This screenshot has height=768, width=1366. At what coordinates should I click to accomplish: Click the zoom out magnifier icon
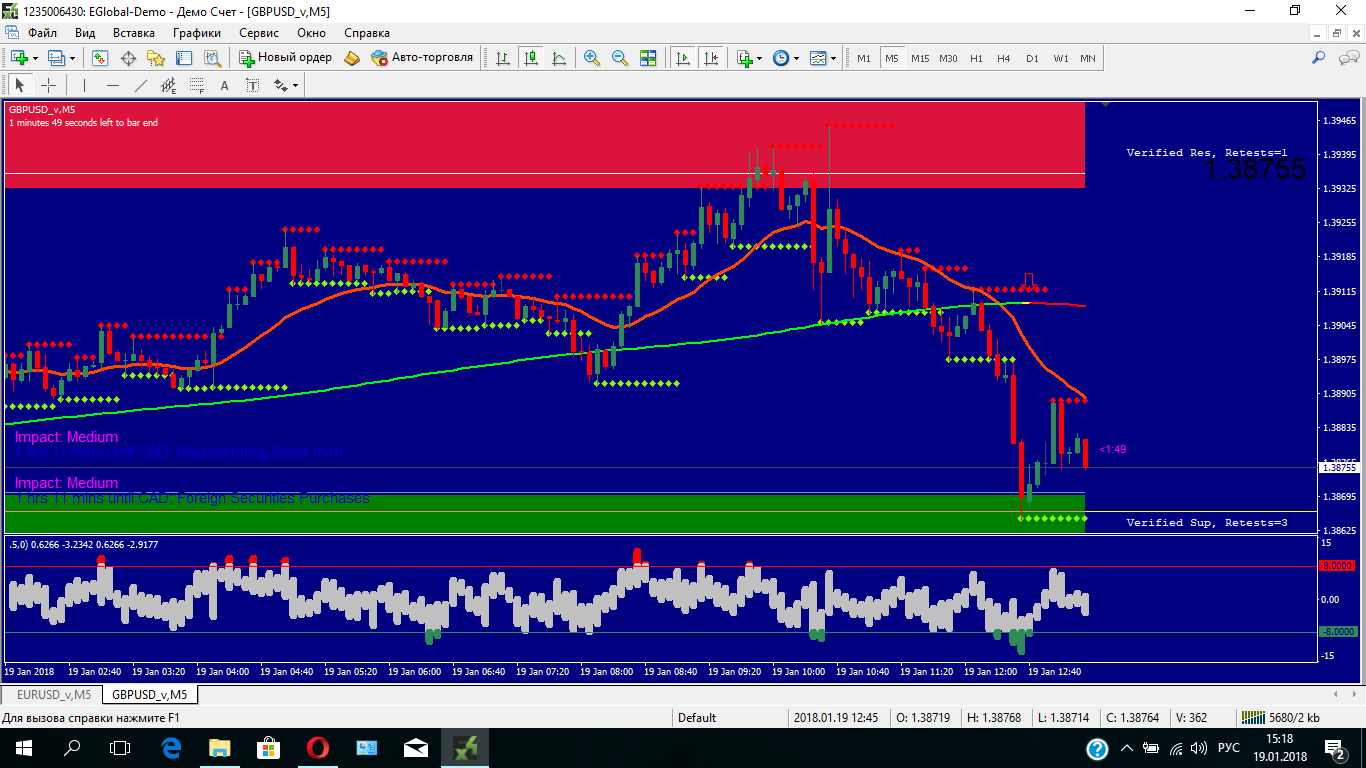tap(620, 58)
